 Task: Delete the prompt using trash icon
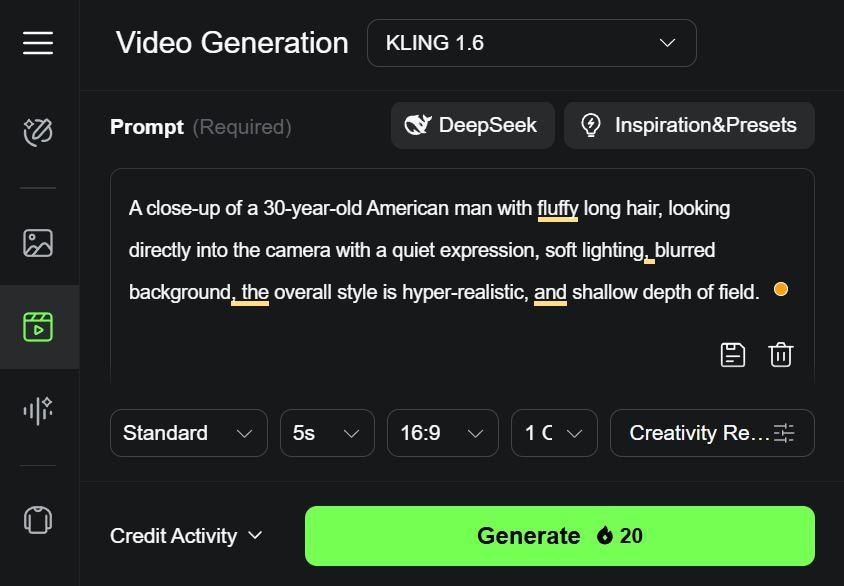pyautogui.click(x=781, y=355)
